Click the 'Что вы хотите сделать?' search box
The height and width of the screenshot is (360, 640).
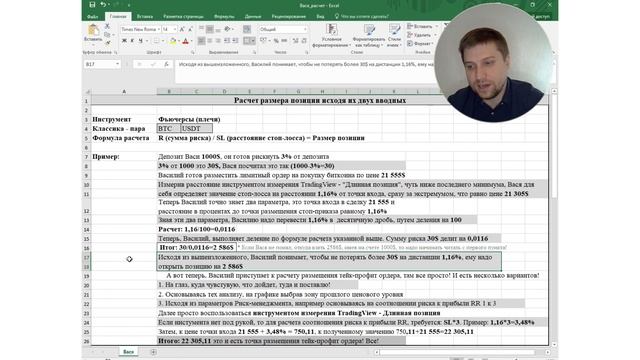tap(361, 16)
